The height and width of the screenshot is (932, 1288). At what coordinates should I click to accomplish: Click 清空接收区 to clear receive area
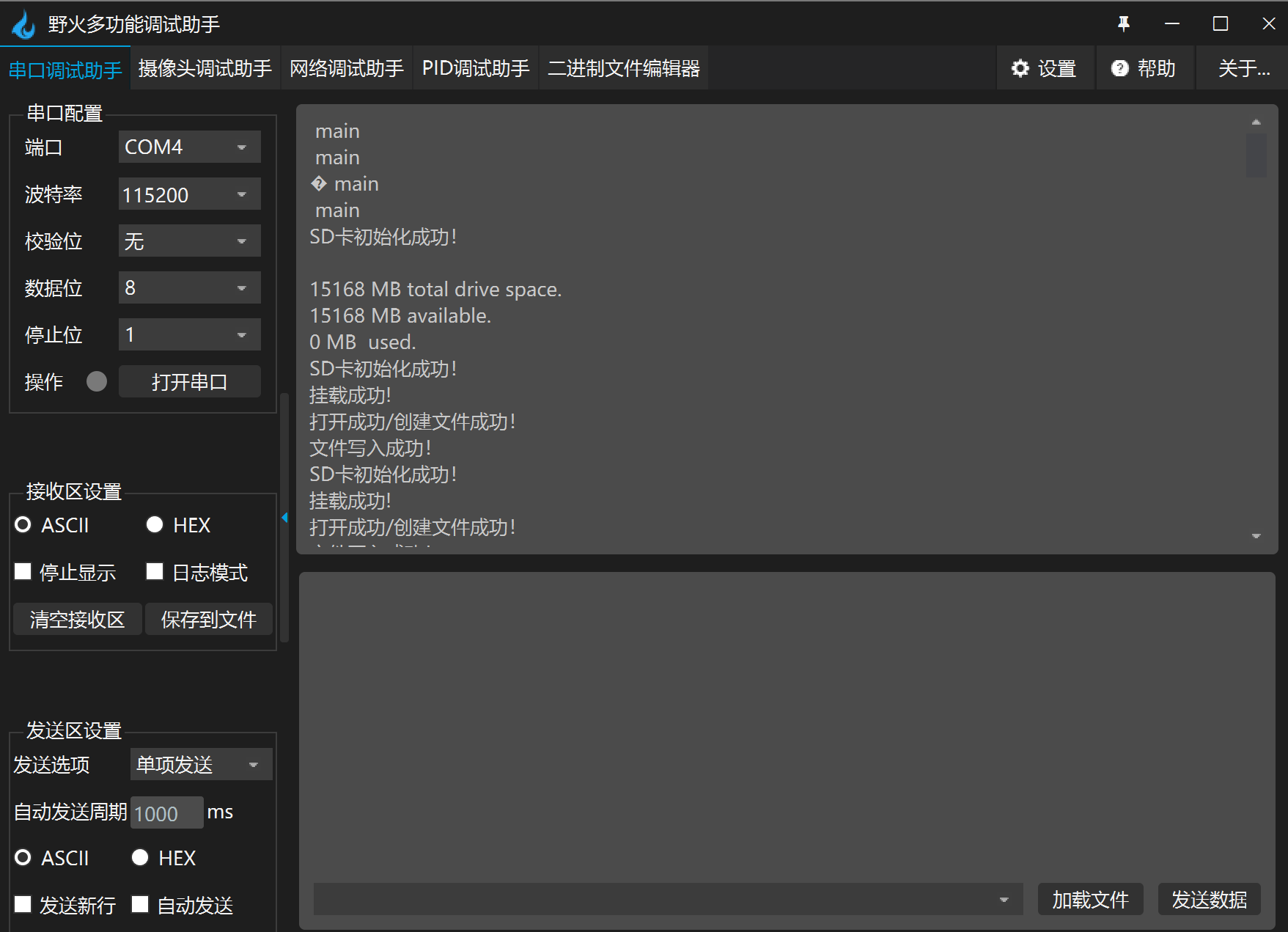click(77, 618)
